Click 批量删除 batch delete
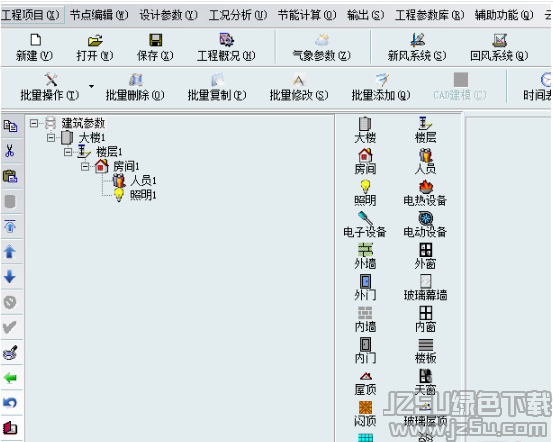 [x=135, y=87]
